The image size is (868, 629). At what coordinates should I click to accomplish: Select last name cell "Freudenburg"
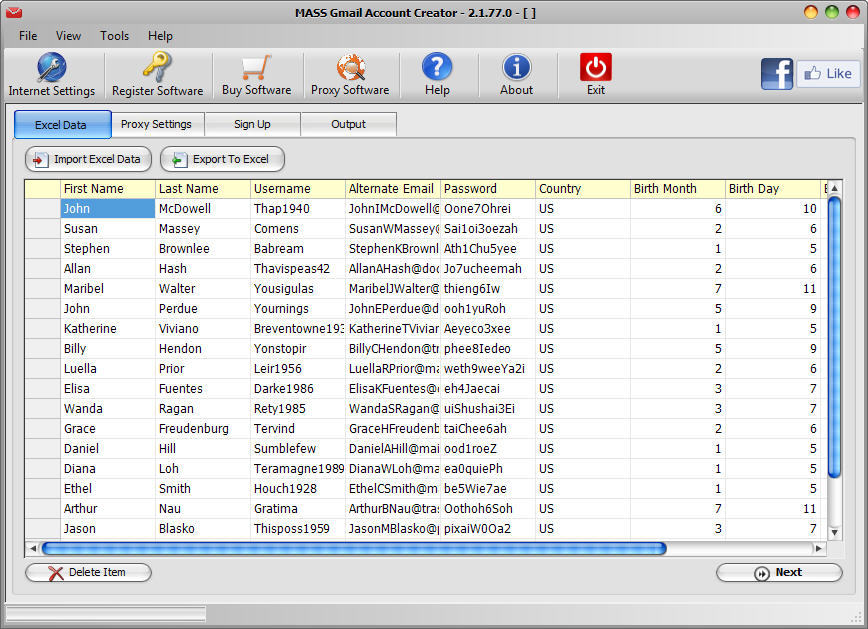(203, 429)
